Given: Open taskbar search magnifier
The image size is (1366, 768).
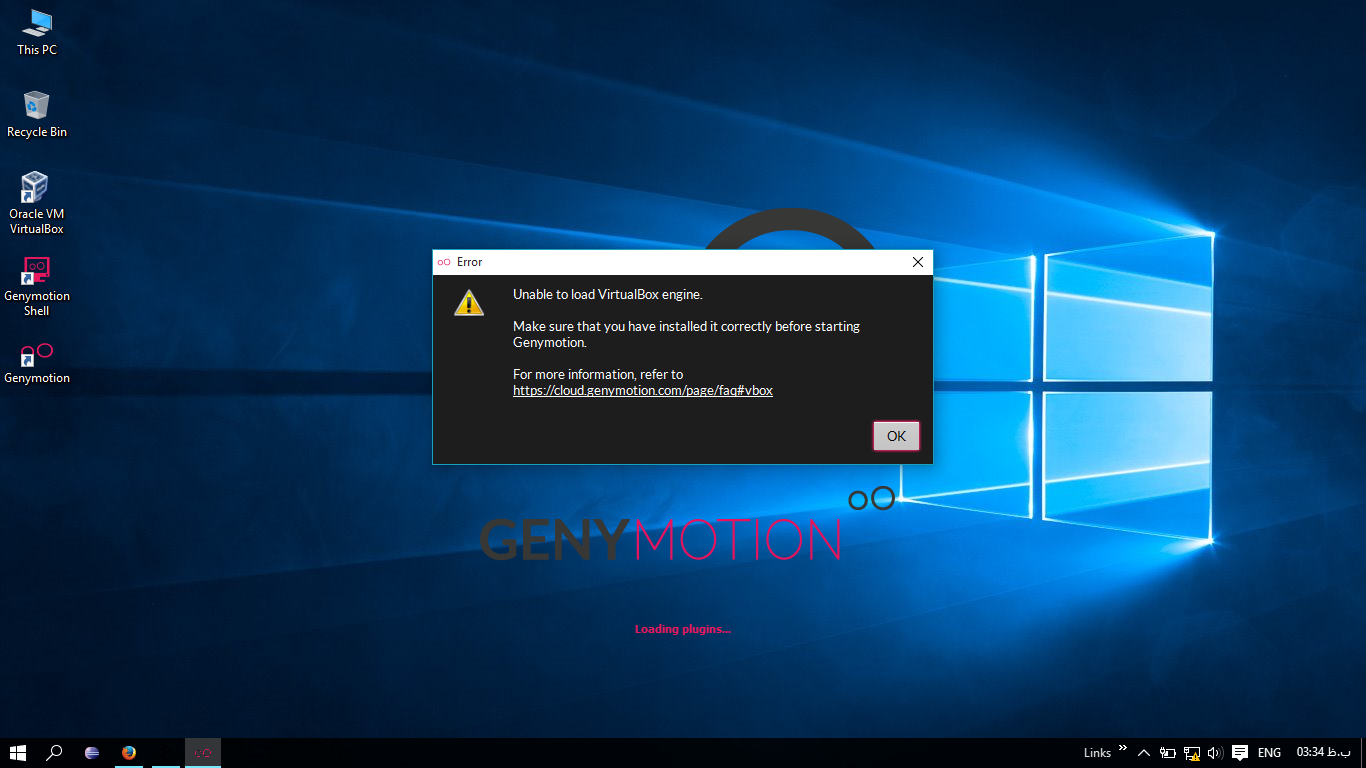Looking at the screenshot, I should pos(55,753).
